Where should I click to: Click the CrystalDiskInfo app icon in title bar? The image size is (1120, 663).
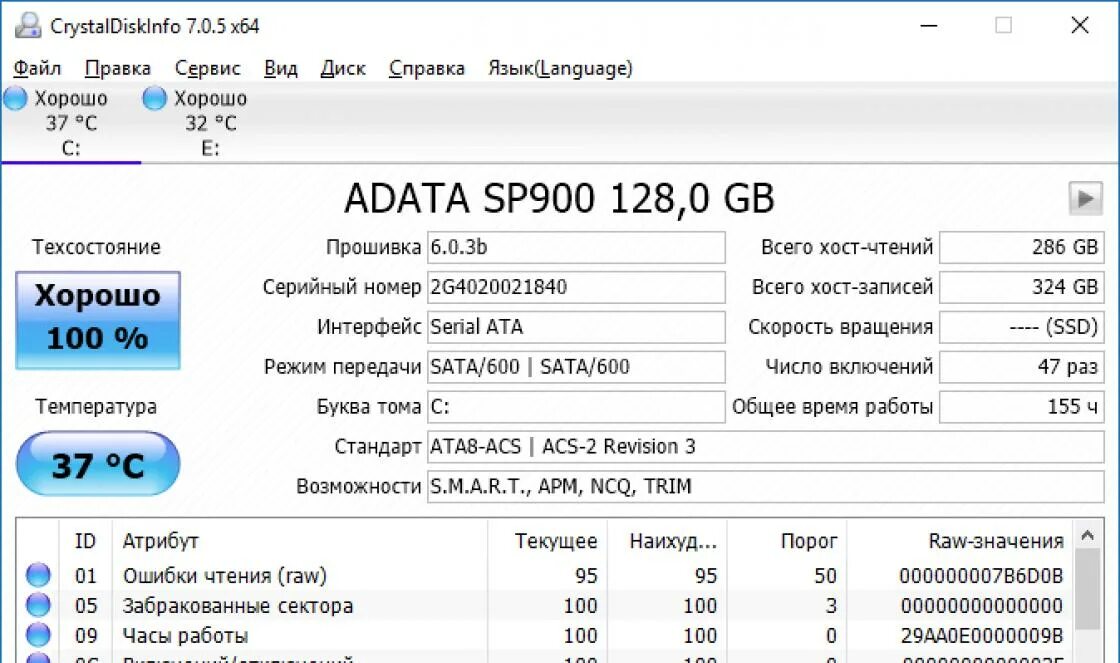(29, 26)
